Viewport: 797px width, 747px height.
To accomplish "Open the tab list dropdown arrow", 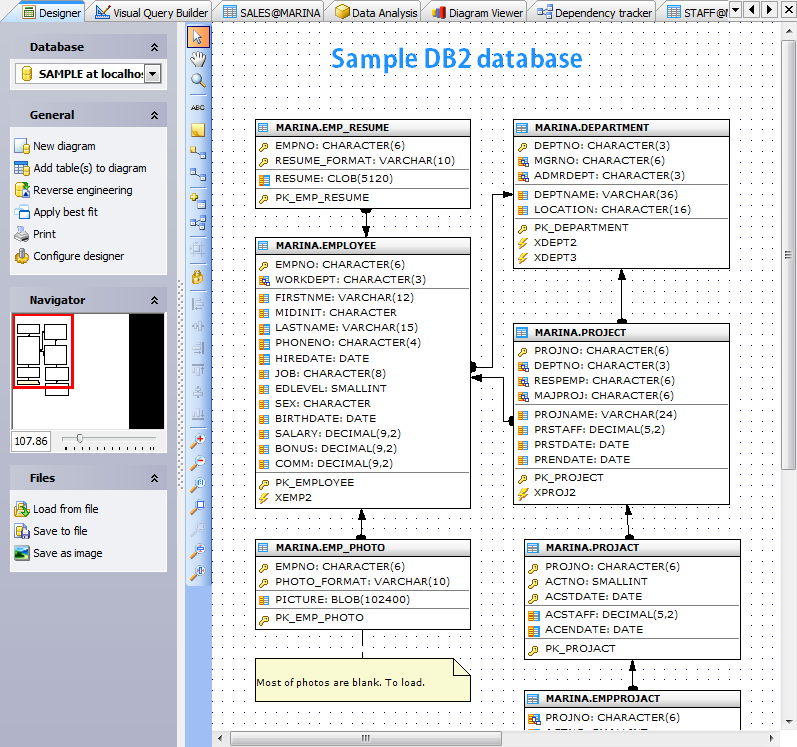I will [x=735, y=10].
